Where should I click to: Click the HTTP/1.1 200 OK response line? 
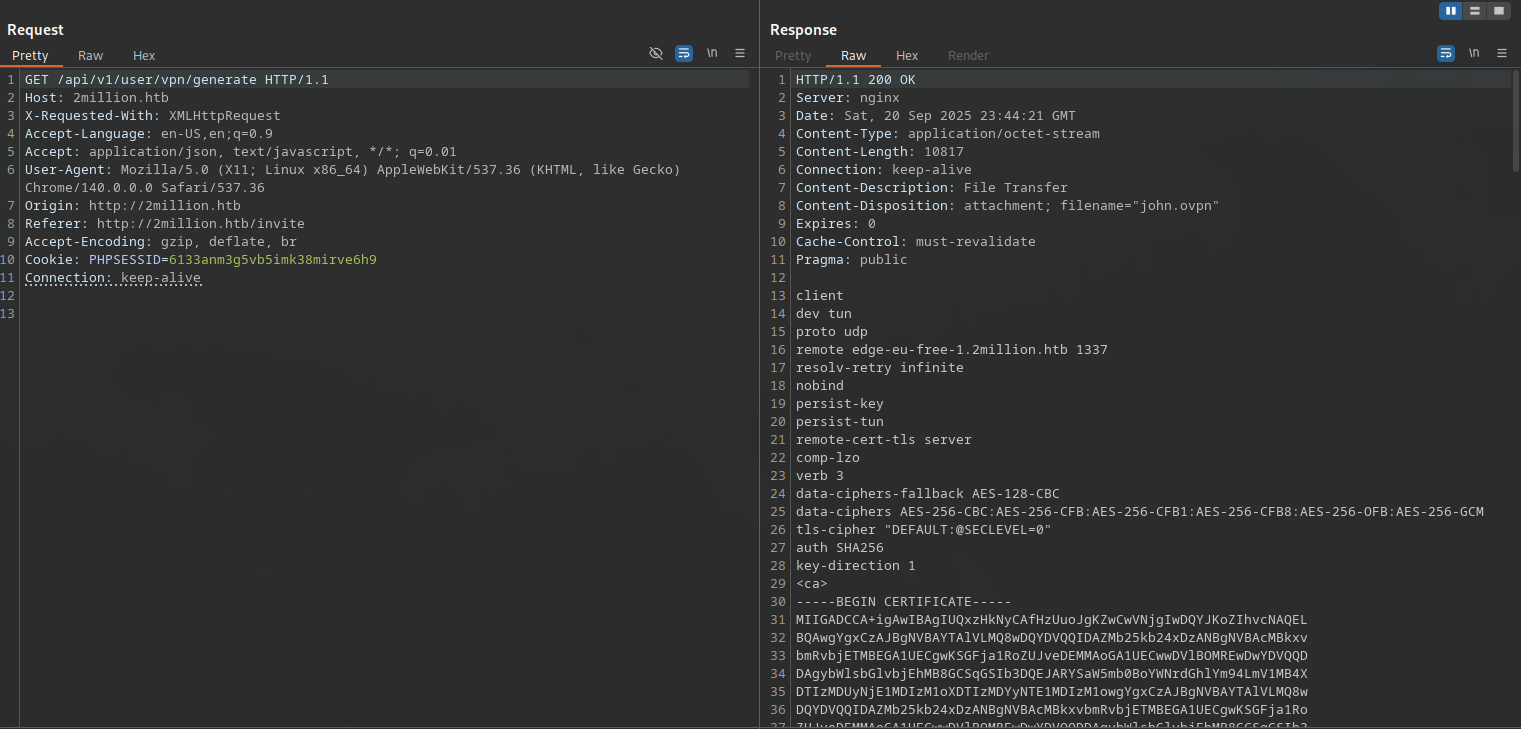pyautogui.click(x=855, y=80)
